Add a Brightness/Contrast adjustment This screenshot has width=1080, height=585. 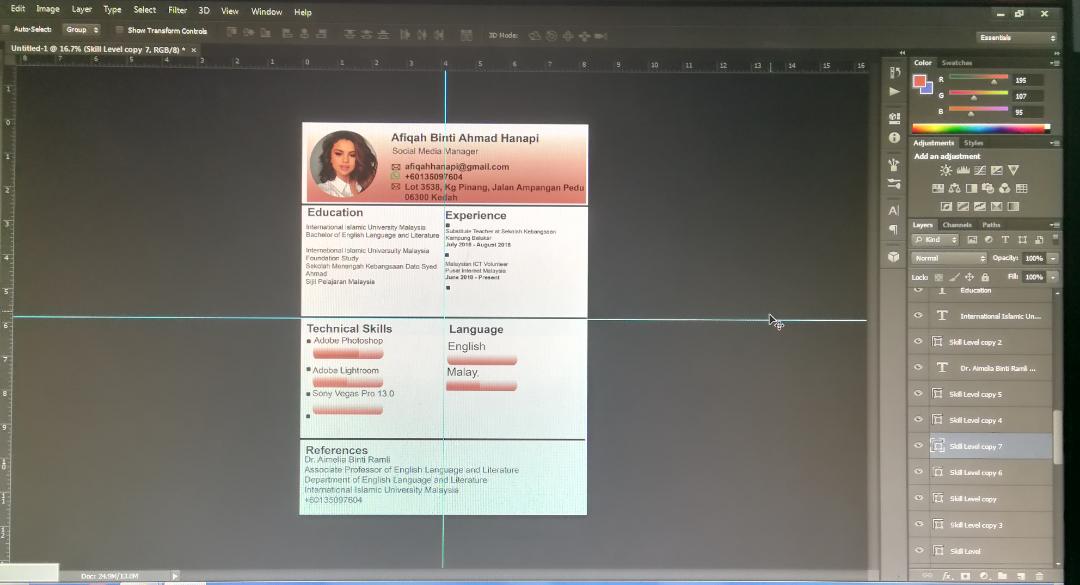[x=946, y=171]
